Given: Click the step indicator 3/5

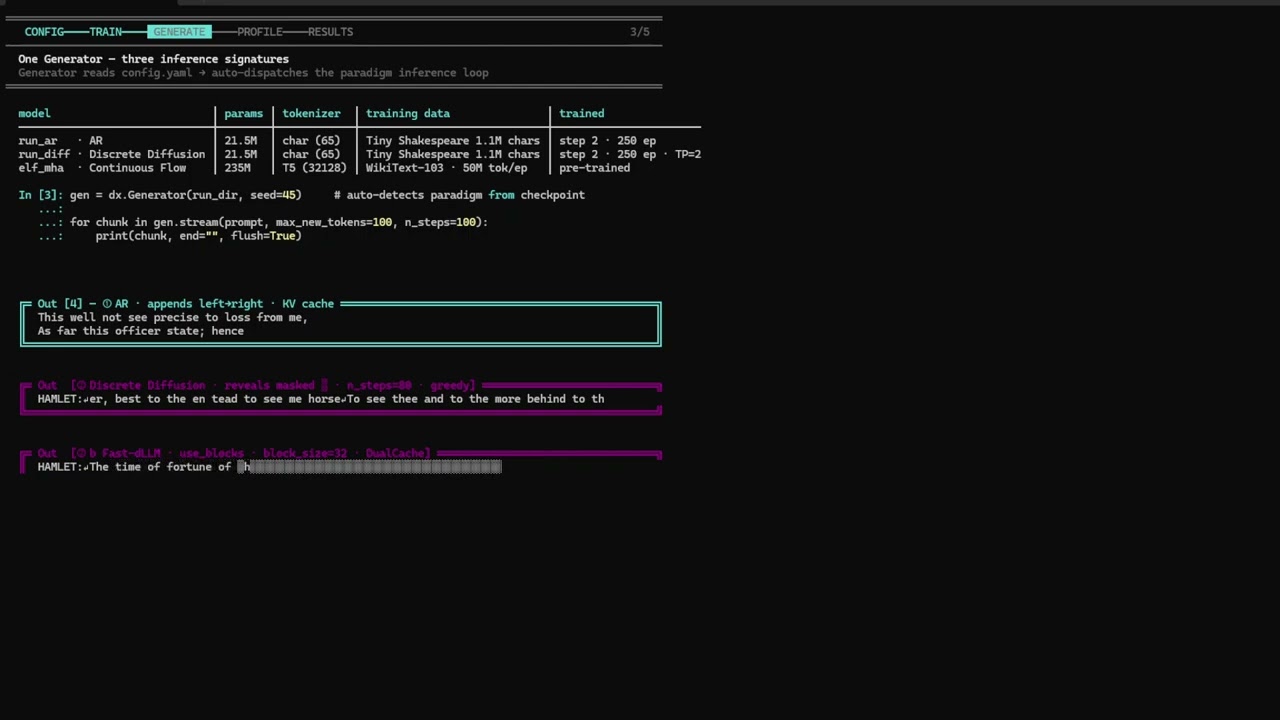Looking at the screenshot, I should click(x=640, y=32).
